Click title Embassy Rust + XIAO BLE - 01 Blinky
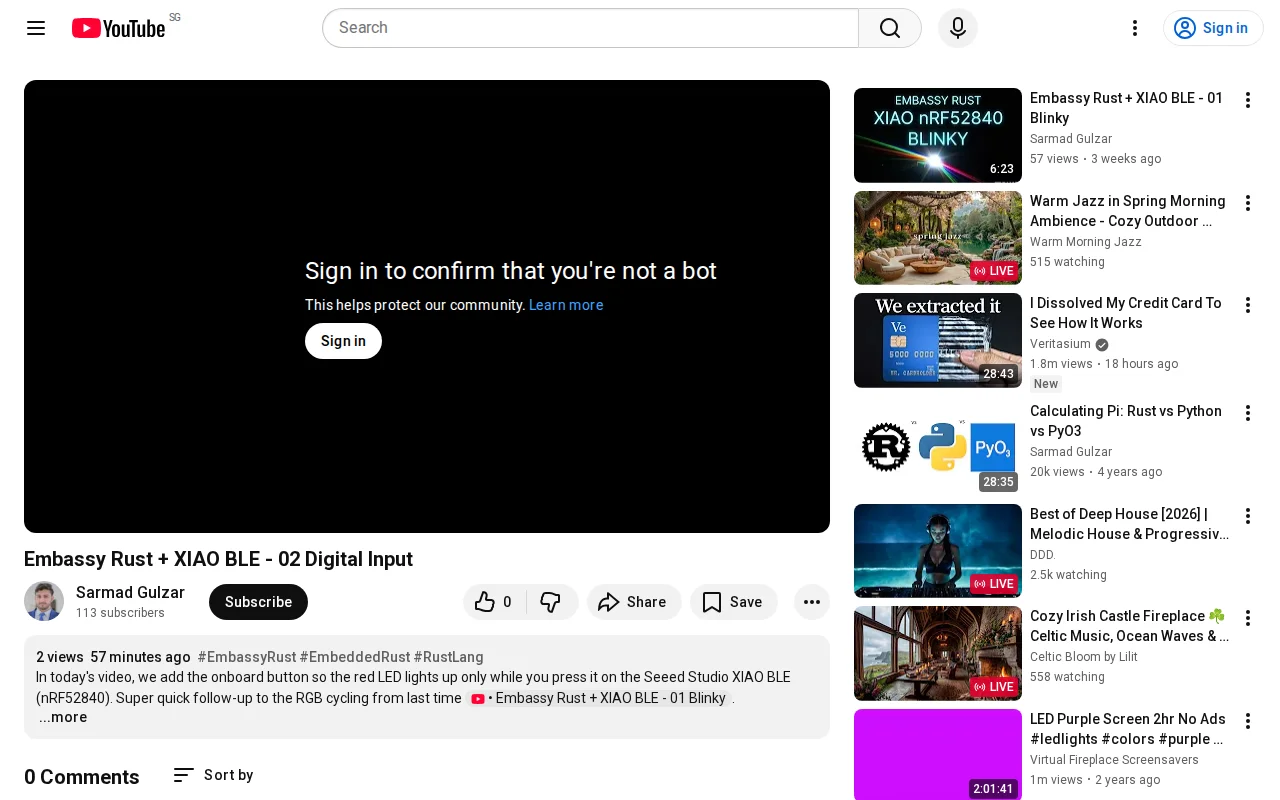 pyautogui.click(x=1127, y=108)
